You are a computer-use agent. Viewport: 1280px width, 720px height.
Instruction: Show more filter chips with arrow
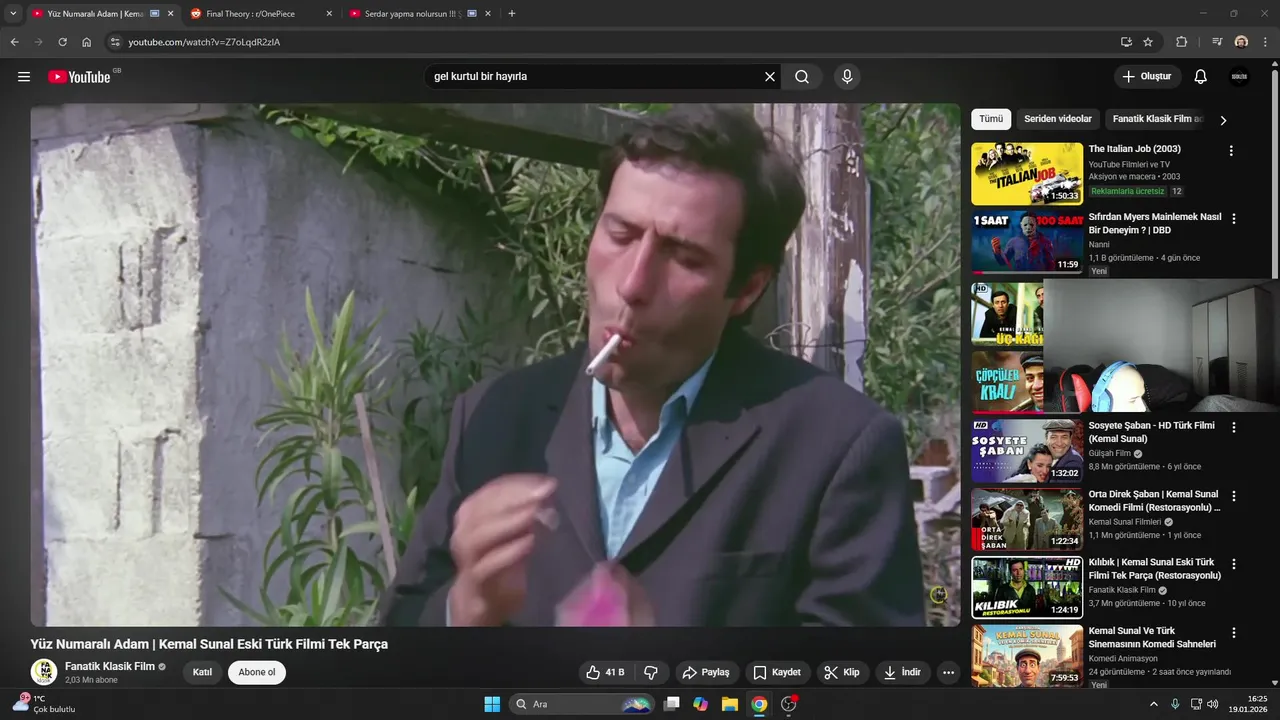point(1223,120)
